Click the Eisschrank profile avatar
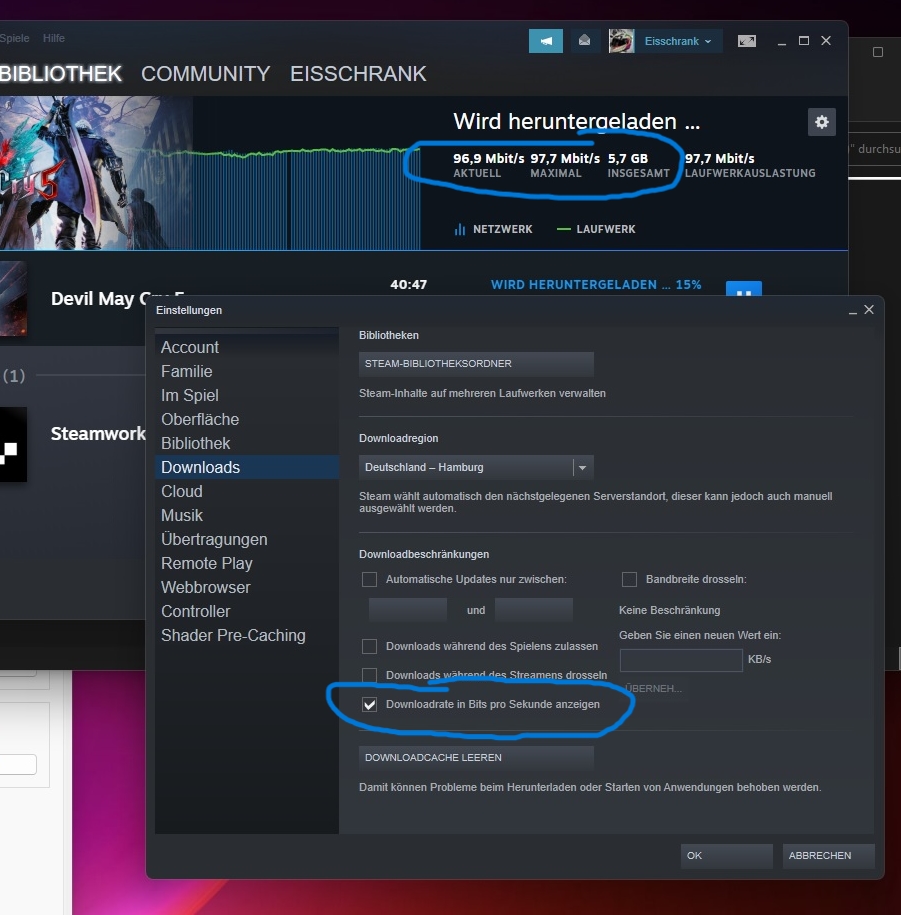The image size is (901, 915). (621, 41)
